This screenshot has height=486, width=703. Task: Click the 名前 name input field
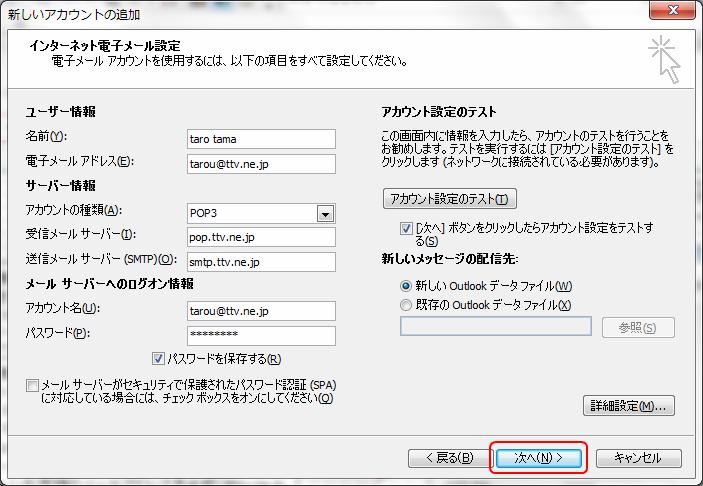(x=261, y=139)
